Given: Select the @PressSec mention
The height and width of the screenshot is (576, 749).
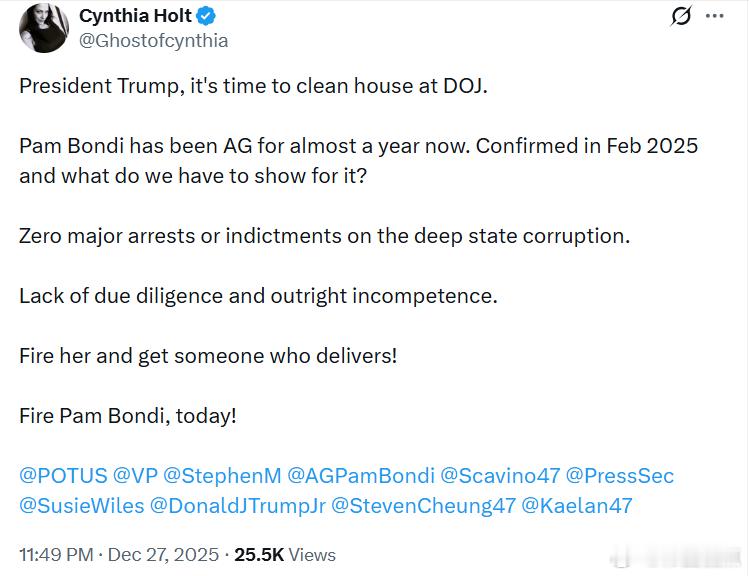Looking at the screenshot, I should (x=620, y=476).
